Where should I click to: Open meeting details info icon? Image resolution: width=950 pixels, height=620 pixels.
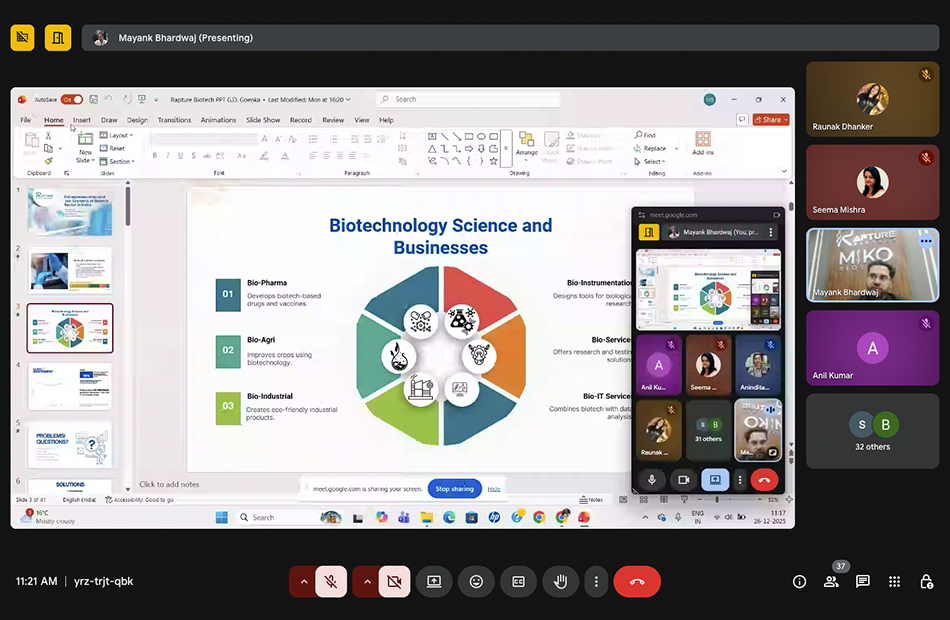coord(799,581)
